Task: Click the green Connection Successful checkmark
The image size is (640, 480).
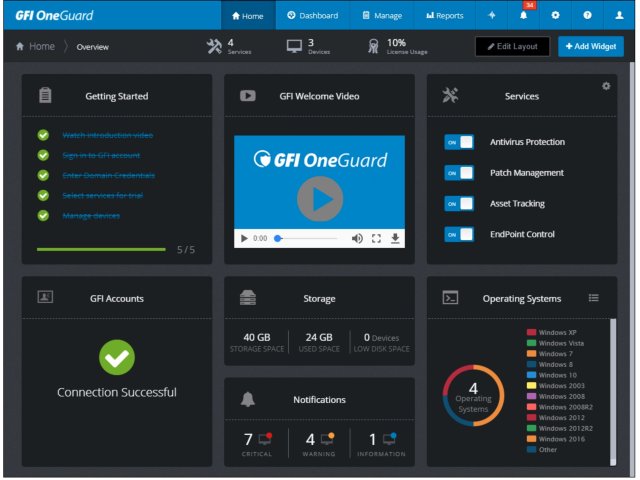Action: 117,358
